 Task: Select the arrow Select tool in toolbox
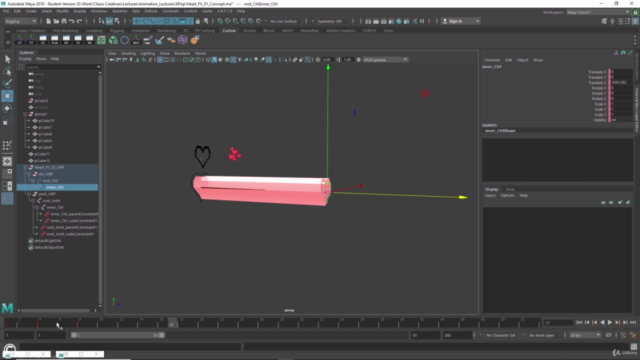pyautogui.click(x=7, y=59)
